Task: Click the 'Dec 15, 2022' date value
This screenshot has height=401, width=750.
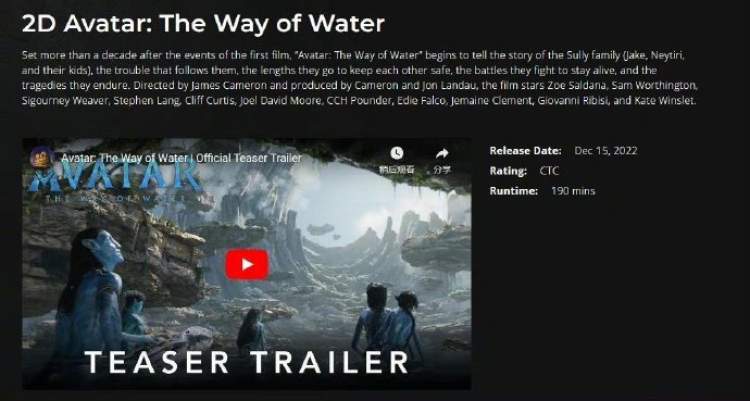Action: pos(606,151)
